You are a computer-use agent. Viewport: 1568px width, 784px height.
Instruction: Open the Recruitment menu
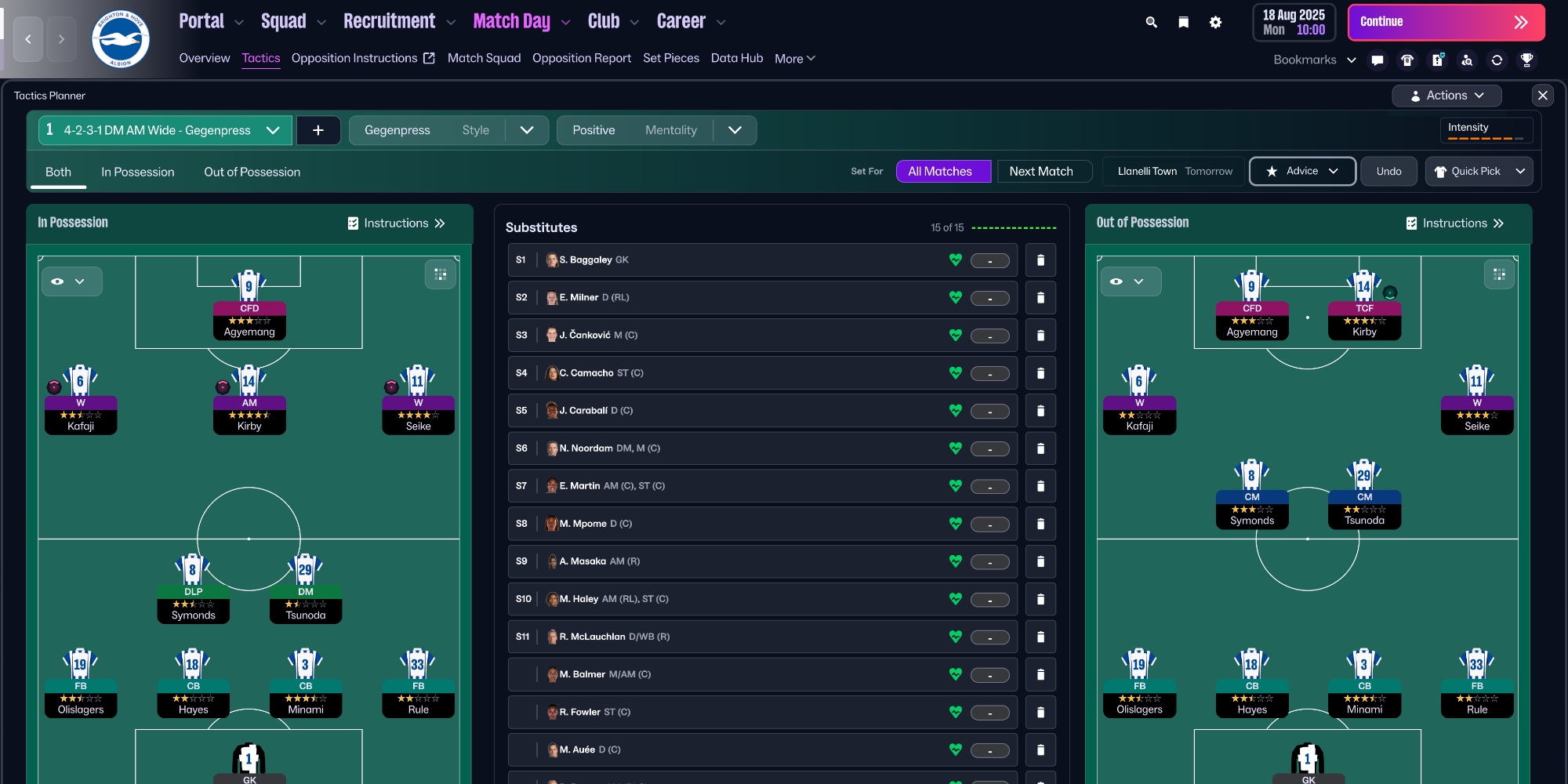point(389,21)
